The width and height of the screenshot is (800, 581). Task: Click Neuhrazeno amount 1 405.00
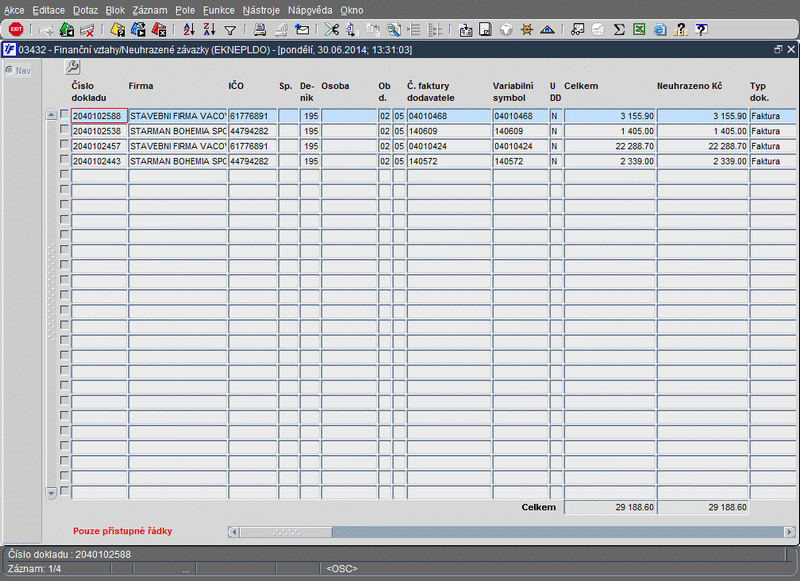(702, 131)
